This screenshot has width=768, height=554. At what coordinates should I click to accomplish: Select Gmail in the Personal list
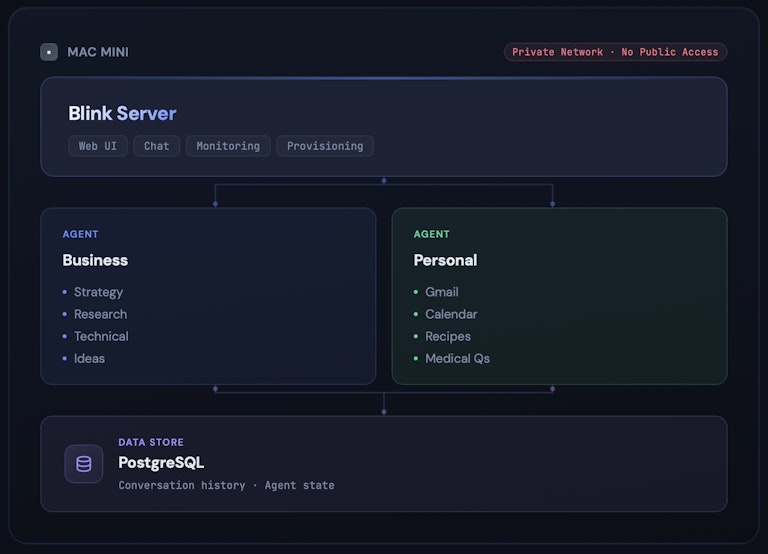point(442,292)
